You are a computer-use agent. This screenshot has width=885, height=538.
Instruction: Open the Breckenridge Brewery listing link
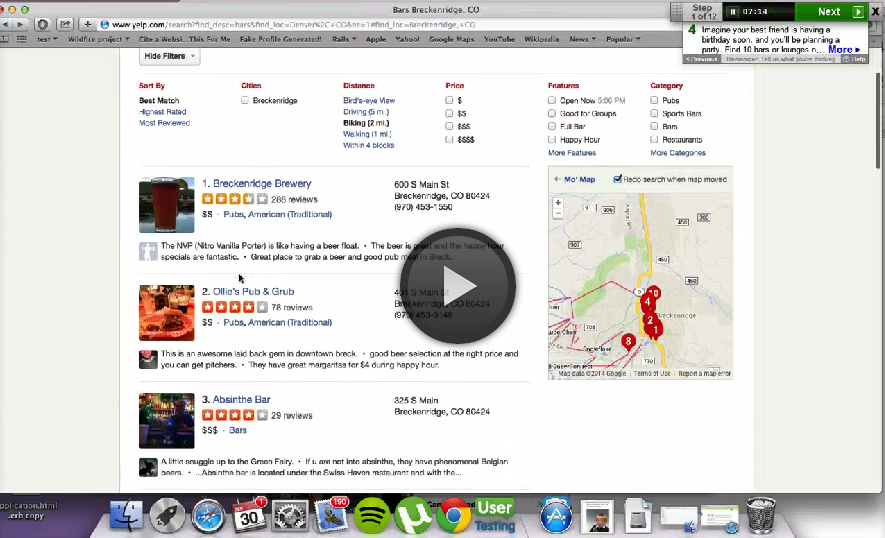tap(262, 184)
